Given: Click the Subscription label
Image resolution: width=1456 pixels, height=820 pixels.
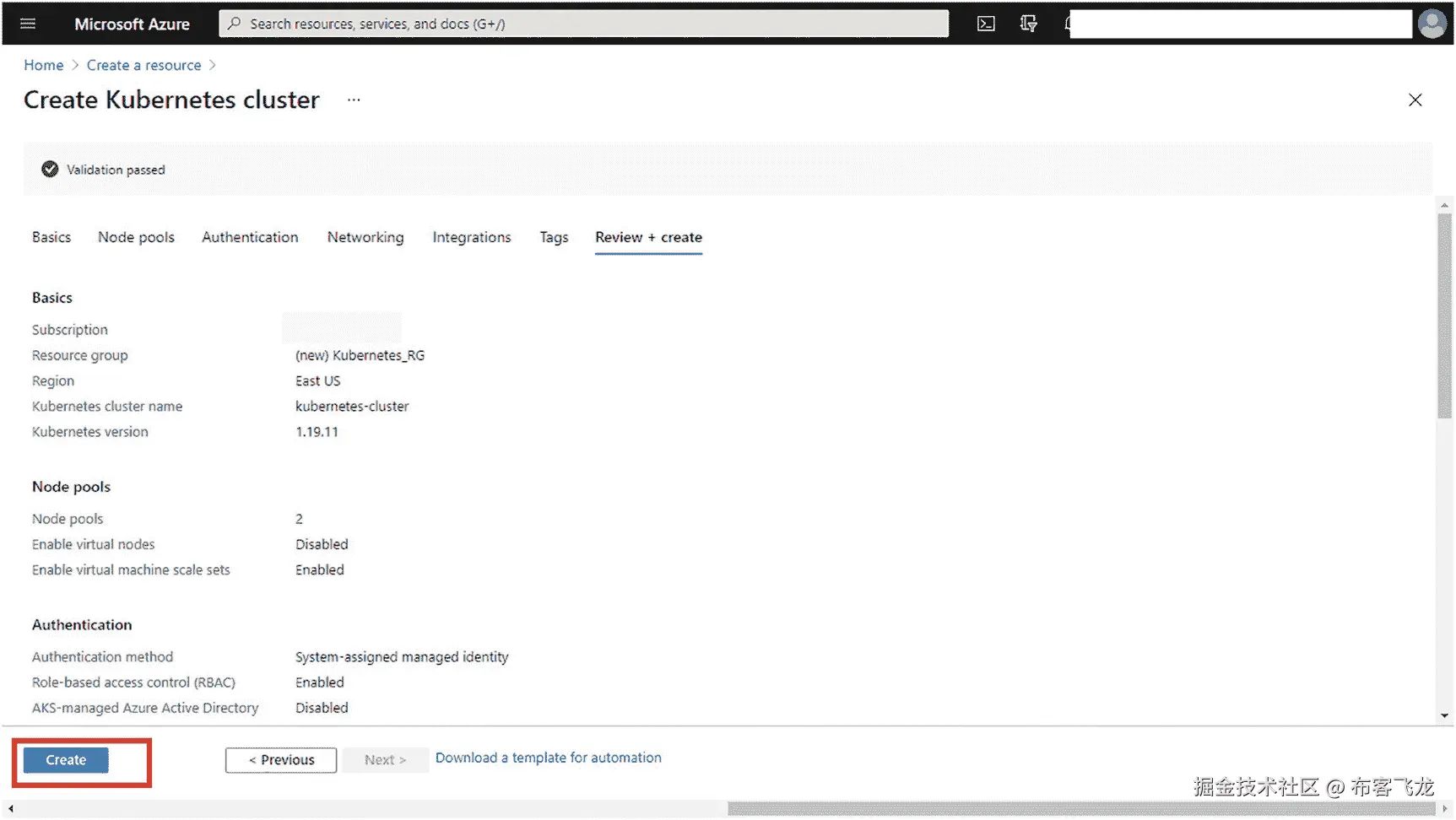Looking at the screenshot, I should click(70, 330).
